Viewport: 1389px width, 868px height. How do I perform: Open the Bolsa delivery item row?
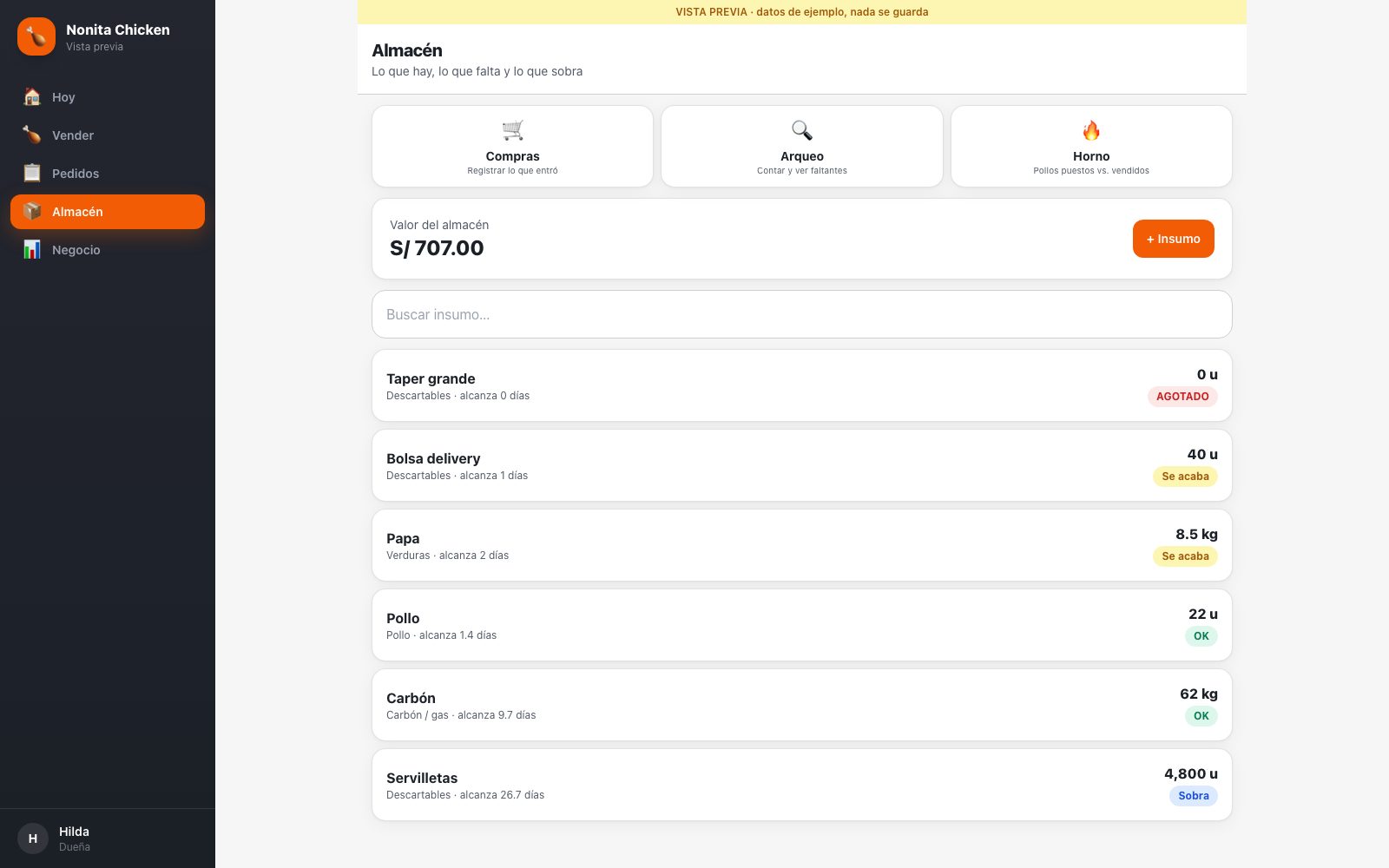click(802, 465)
